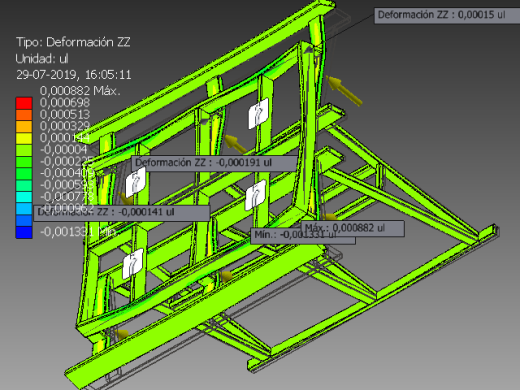Click the red swatch in the color legend
The height and width of the screenshot is (390, 520).
coord(24,103)
